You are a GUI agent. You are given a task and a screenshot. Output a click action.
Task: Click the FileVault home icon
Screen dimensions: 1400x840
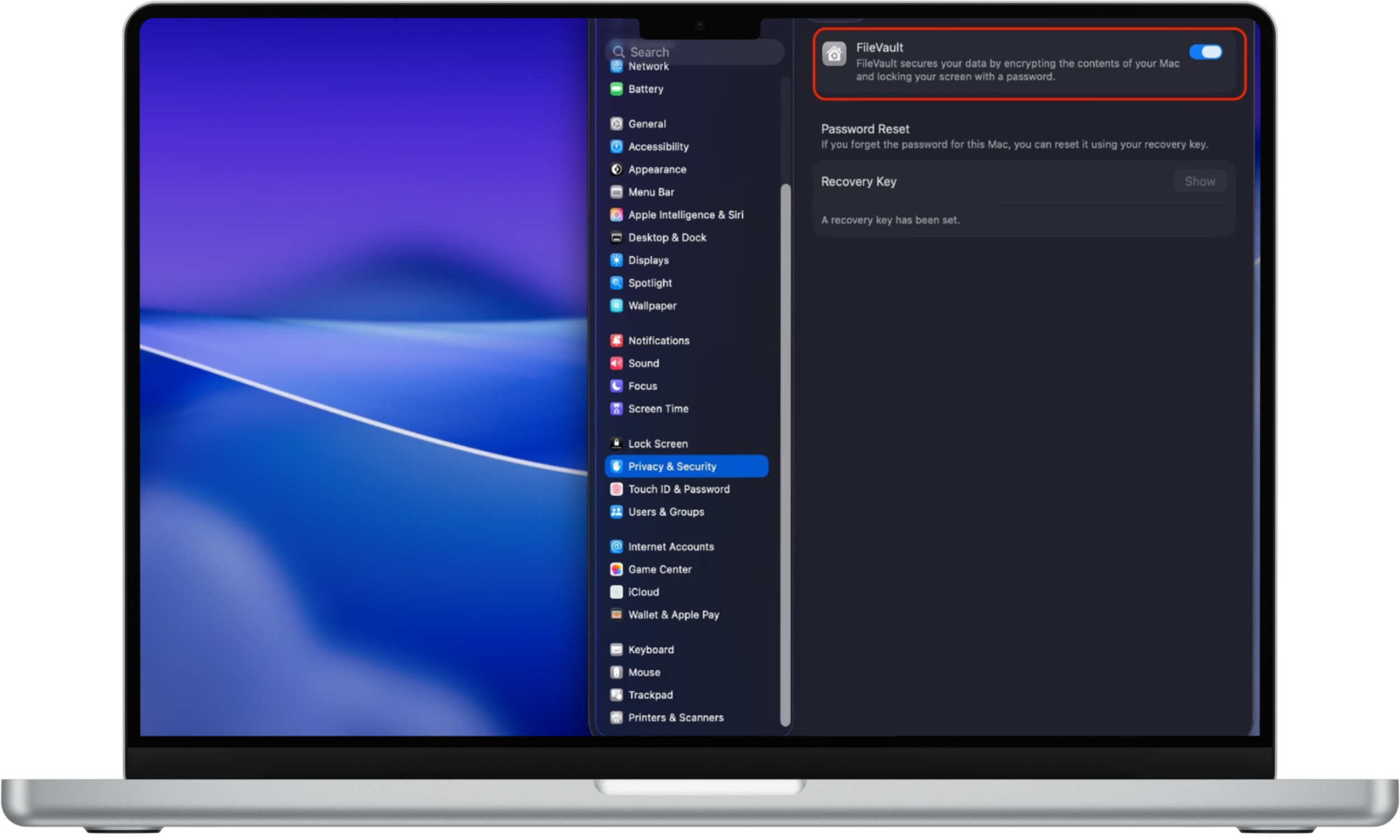pyautogui.click(x=834, y=54)
